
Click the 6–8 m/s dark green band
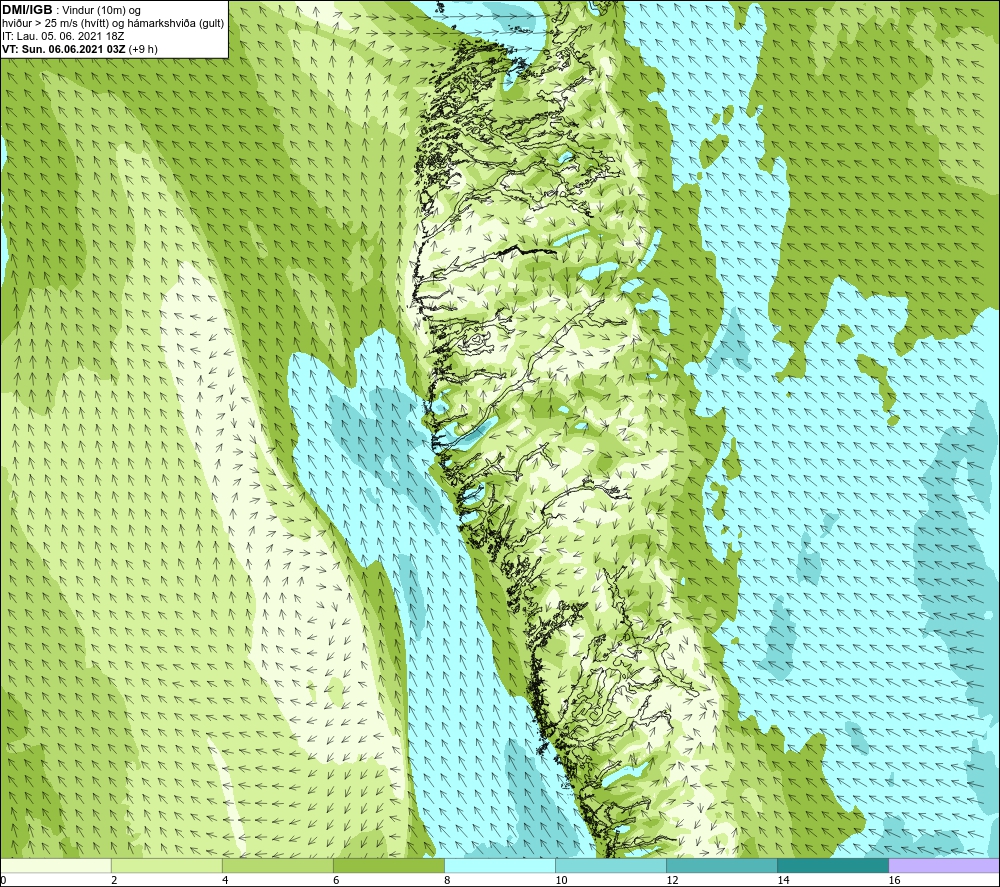point(388,865)
